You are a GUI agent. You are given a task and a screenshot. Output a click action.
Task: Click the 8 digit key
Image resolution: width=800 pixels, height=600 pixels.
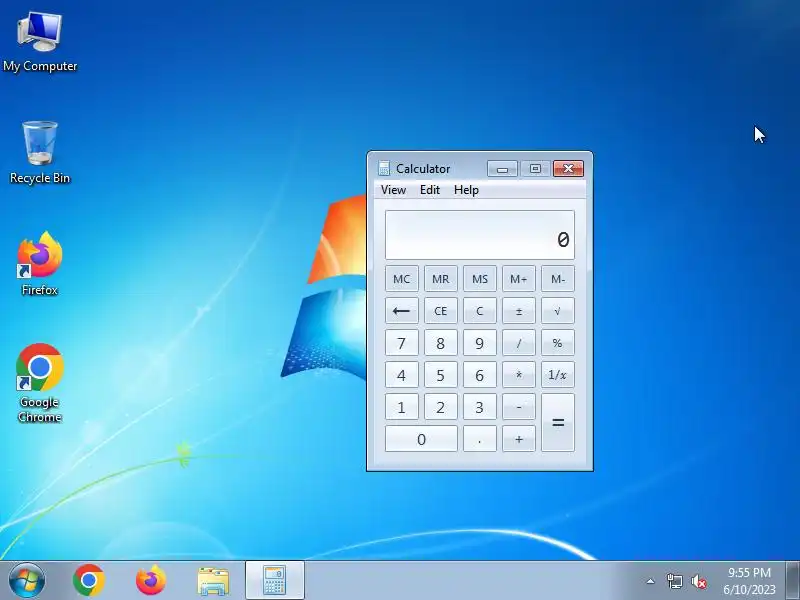441,343
